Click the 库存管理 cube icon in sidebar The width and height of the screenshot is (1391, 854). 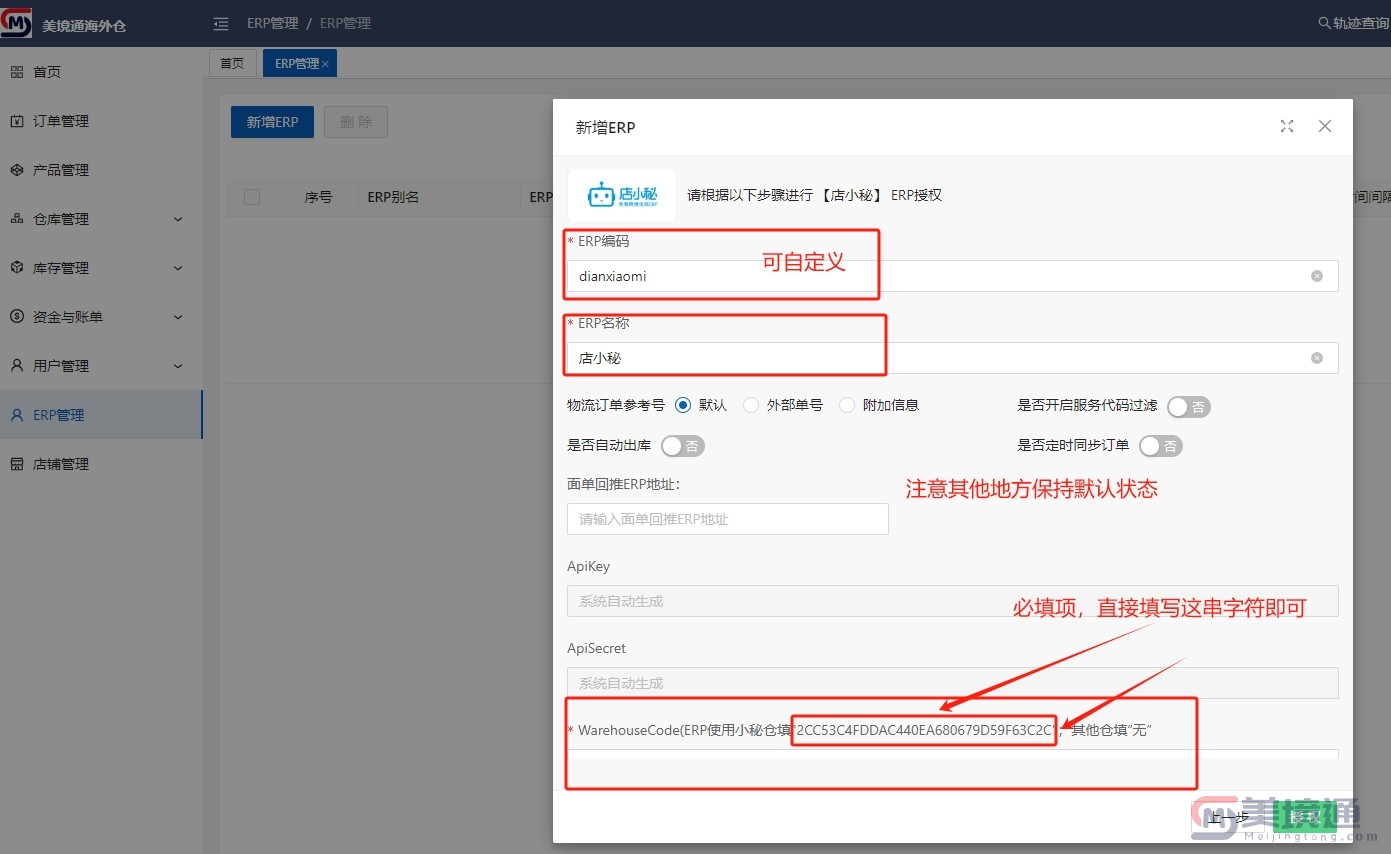point(16,268)
